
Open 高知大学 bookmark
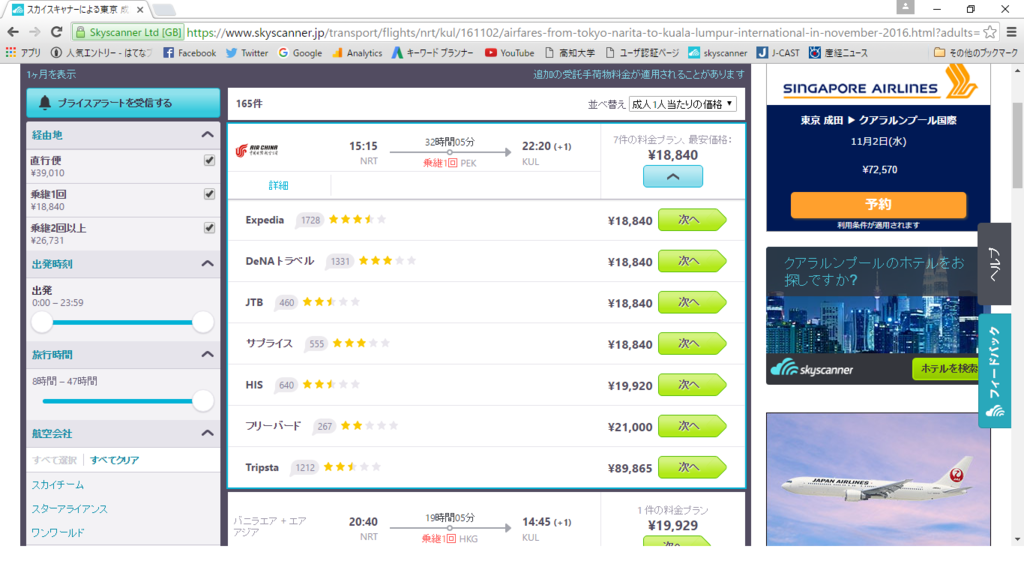569,53
